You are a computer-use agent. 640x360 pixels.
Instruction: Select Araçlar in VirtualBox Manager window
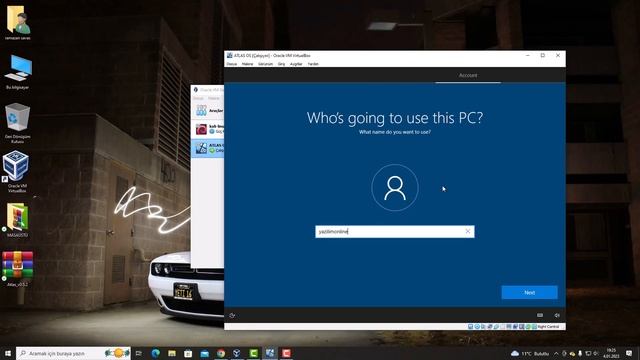point(208,110)
